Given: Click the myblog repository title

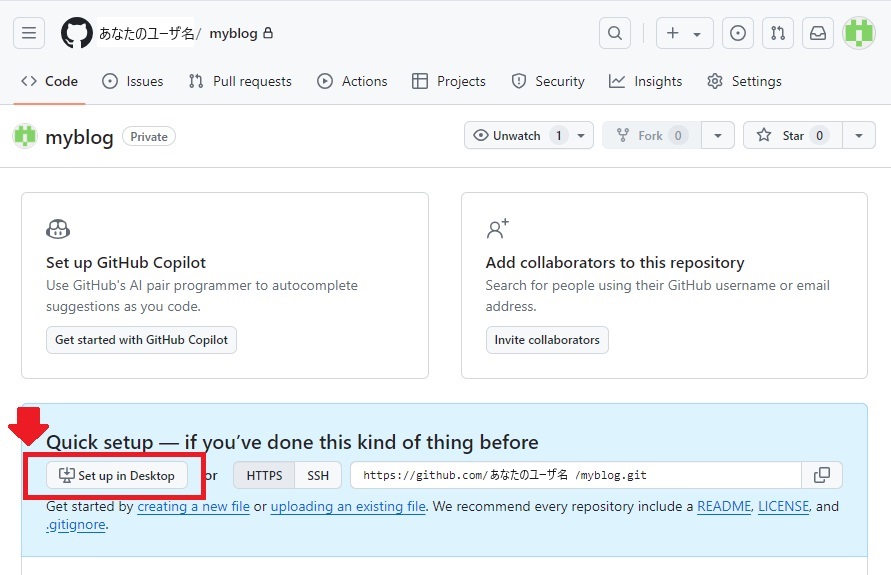Looking at the screenshot, I should [80, 137].
